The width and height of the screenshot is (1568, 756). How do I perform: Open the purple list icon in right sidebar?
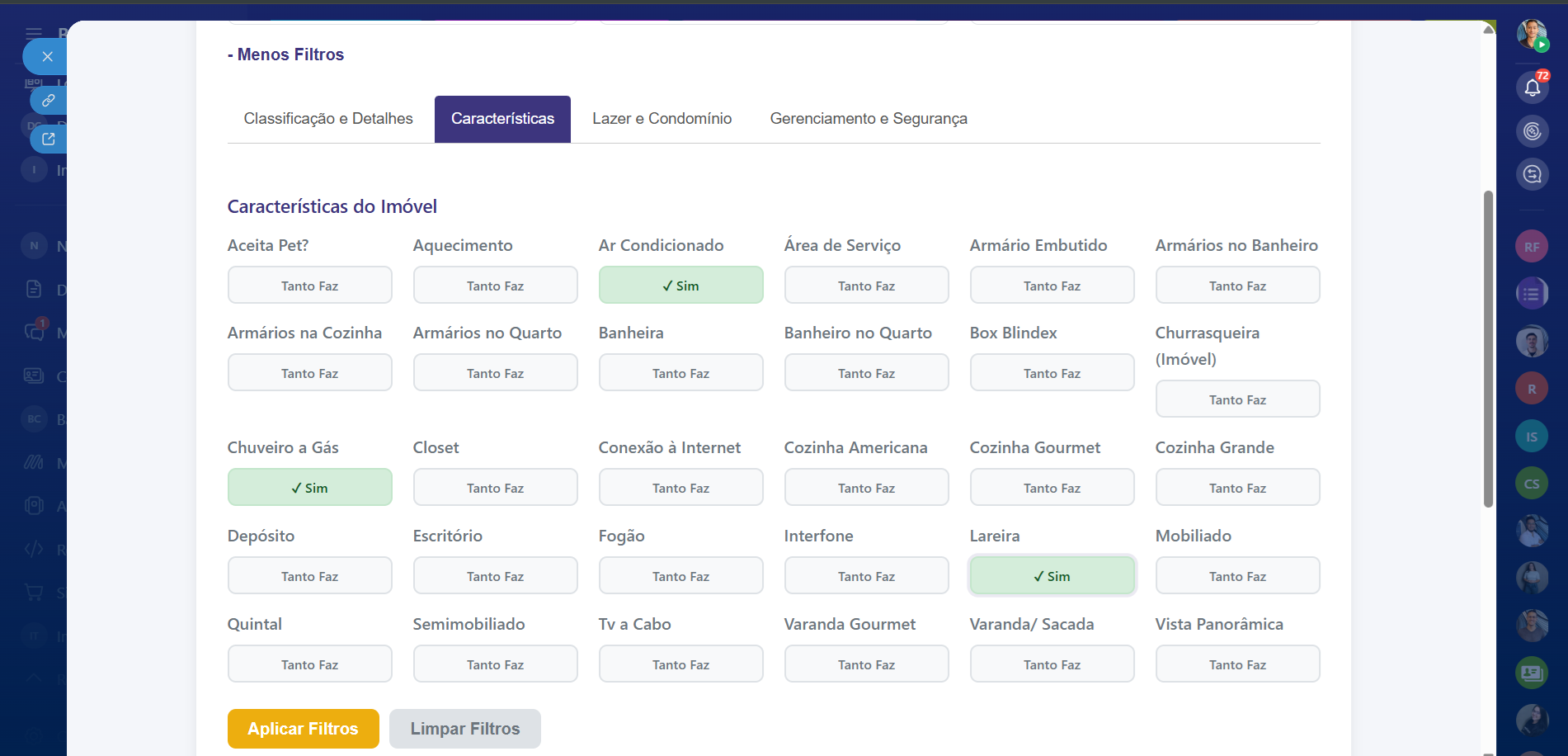click(x=1532, y=293)
